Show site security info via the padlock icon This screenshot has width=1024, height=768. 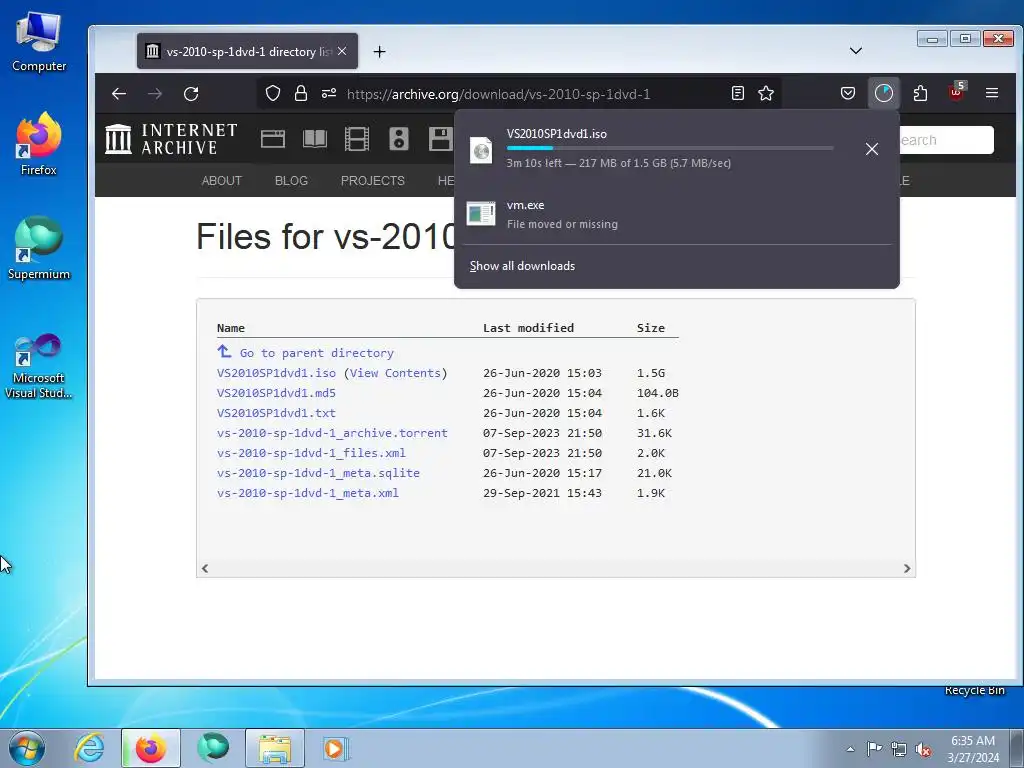click(x=300, y=93)
